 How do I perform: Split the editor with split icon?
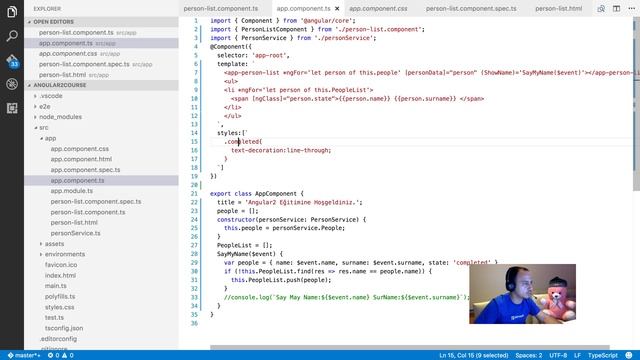[x=616, y=9]
